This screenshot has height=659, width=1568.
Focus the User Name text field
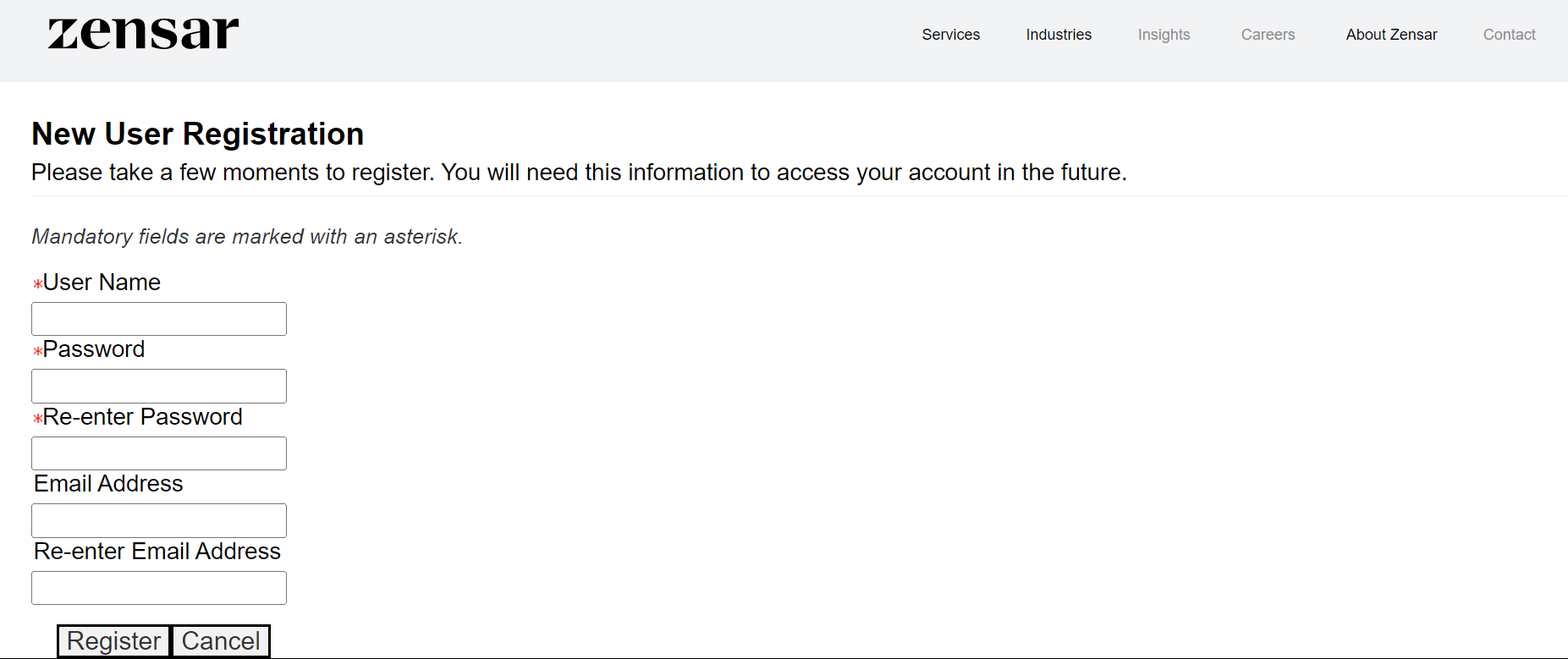point(159,319)
